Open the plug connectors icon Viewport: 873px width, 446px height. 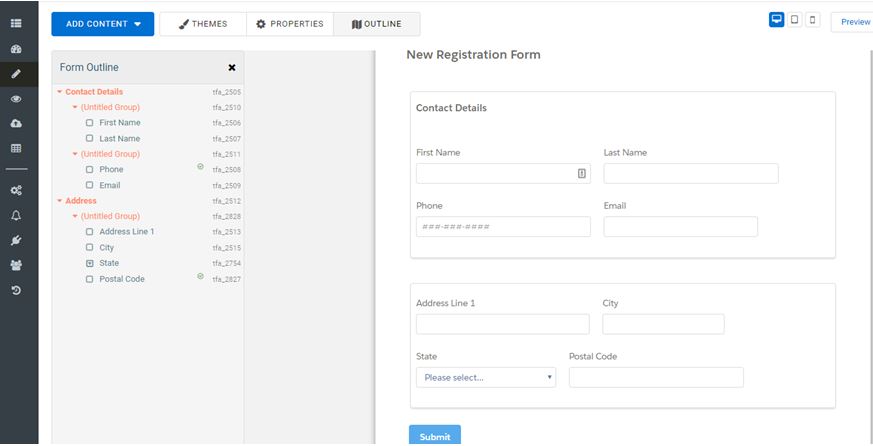click(16, 241)
